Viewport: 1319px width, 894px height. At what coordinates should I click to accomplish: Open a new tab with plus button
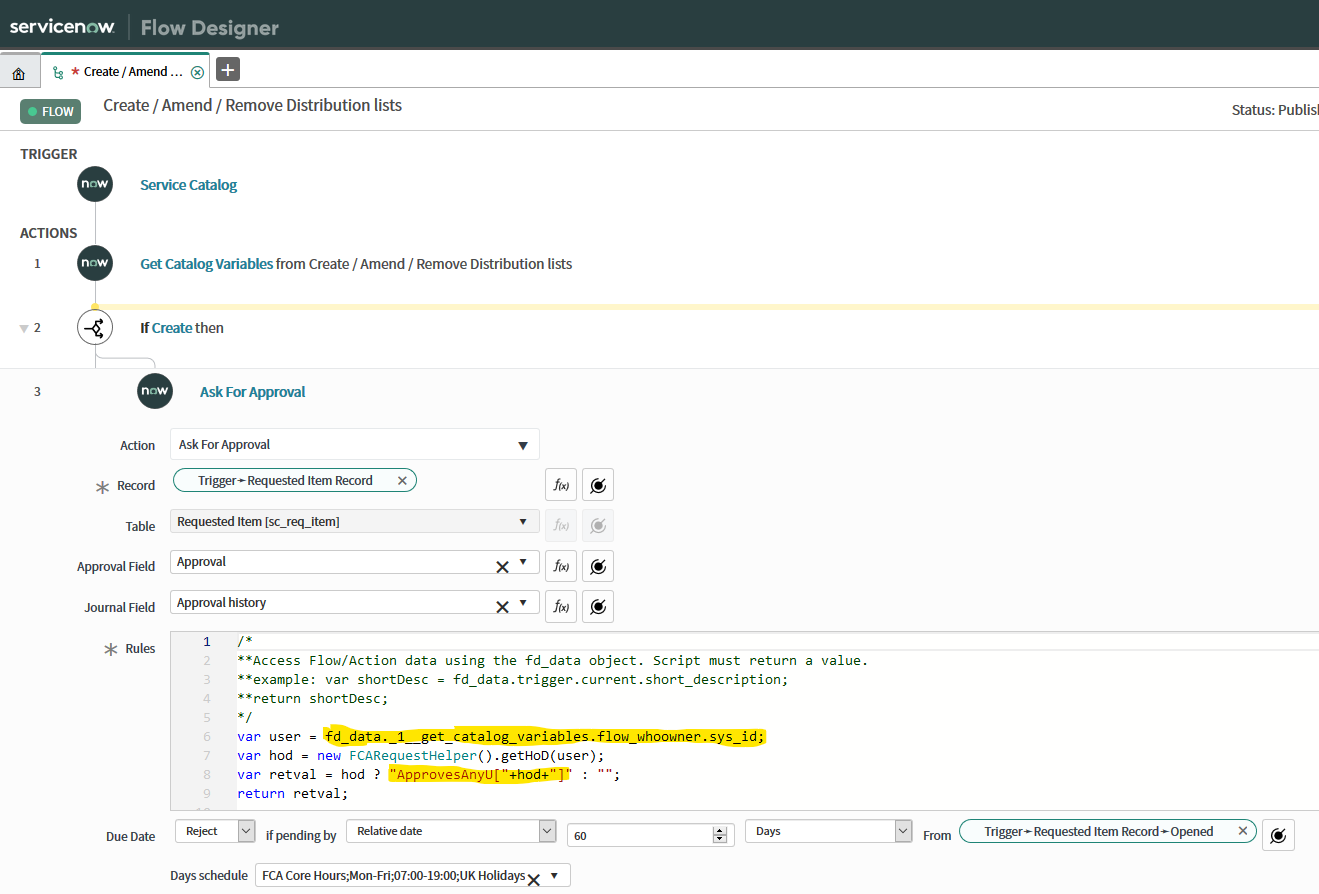pos(228,70)
